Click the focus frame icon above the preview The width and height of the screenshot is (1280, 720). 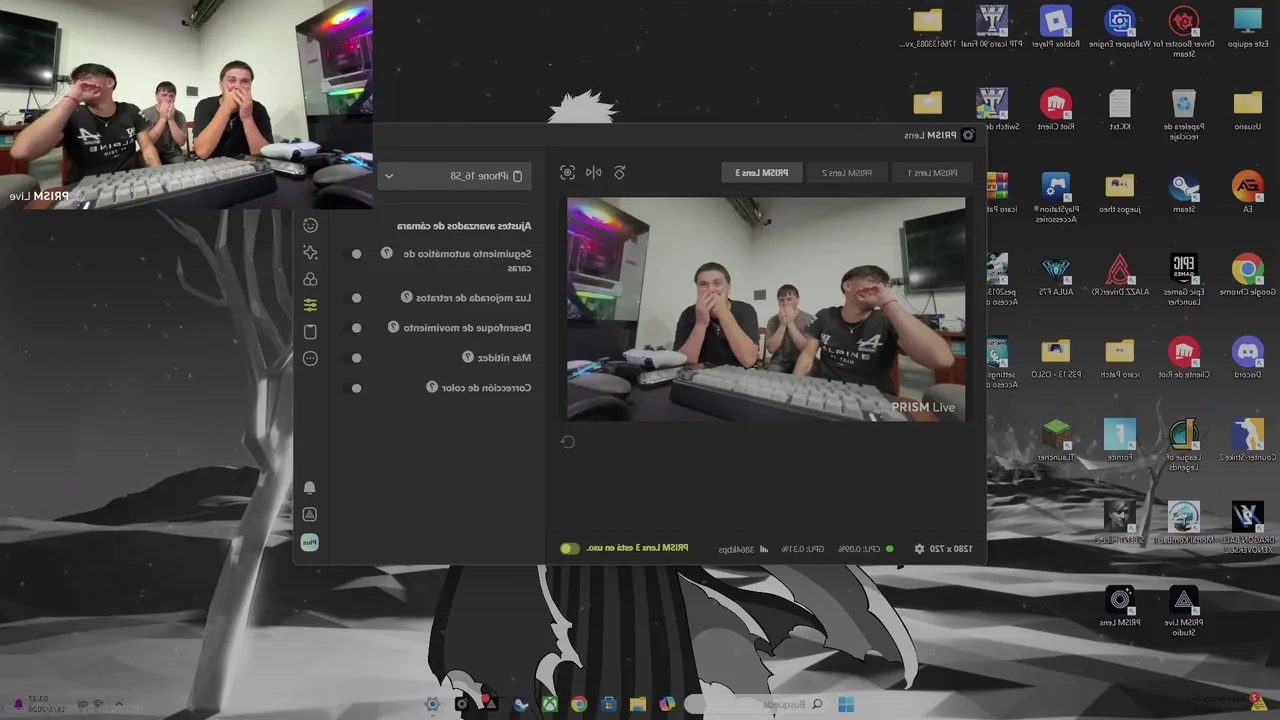point(567,173)
